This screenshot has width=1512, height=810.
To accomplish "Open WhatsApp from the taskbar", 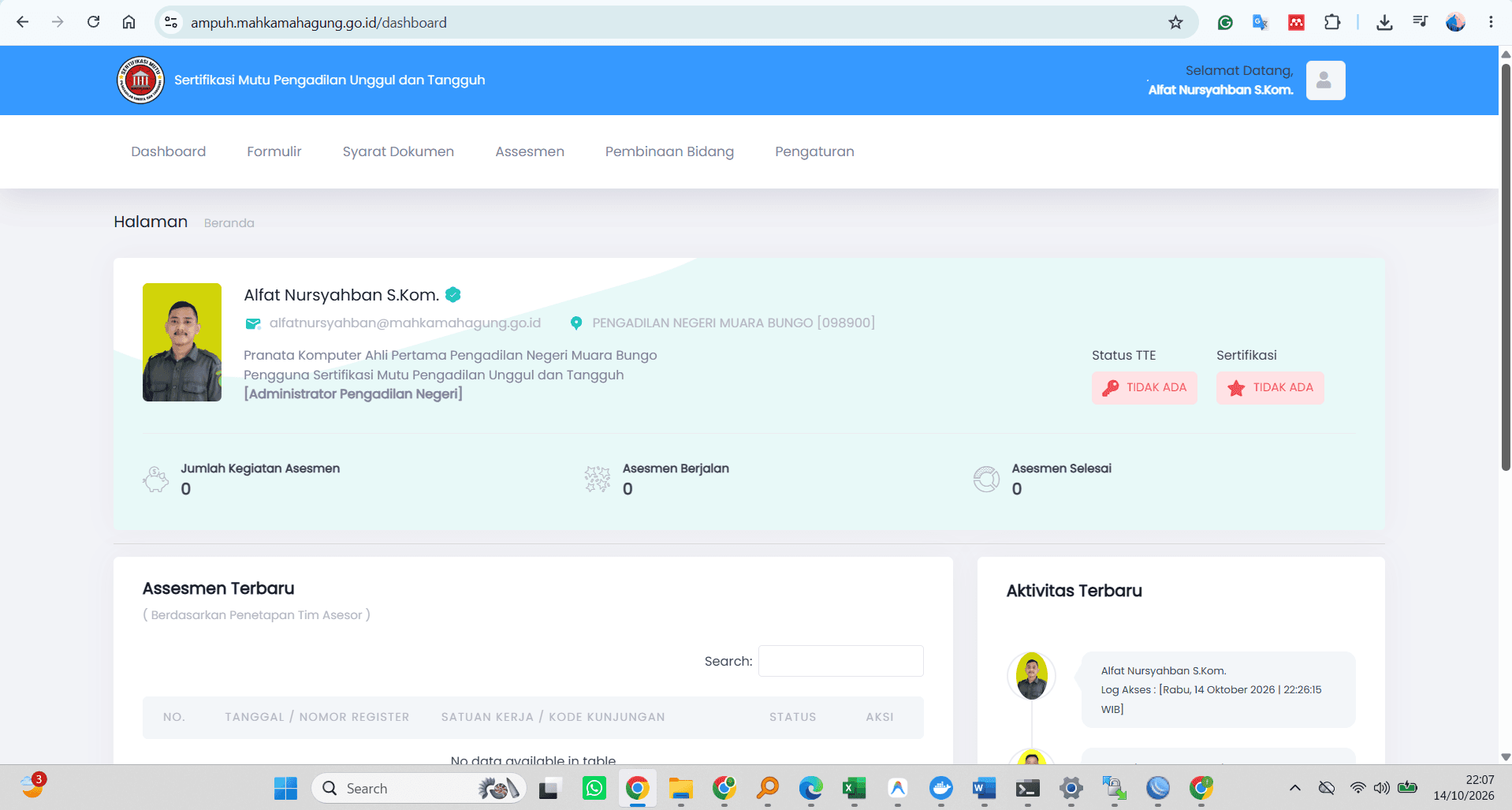I will (x=594, y=788).
